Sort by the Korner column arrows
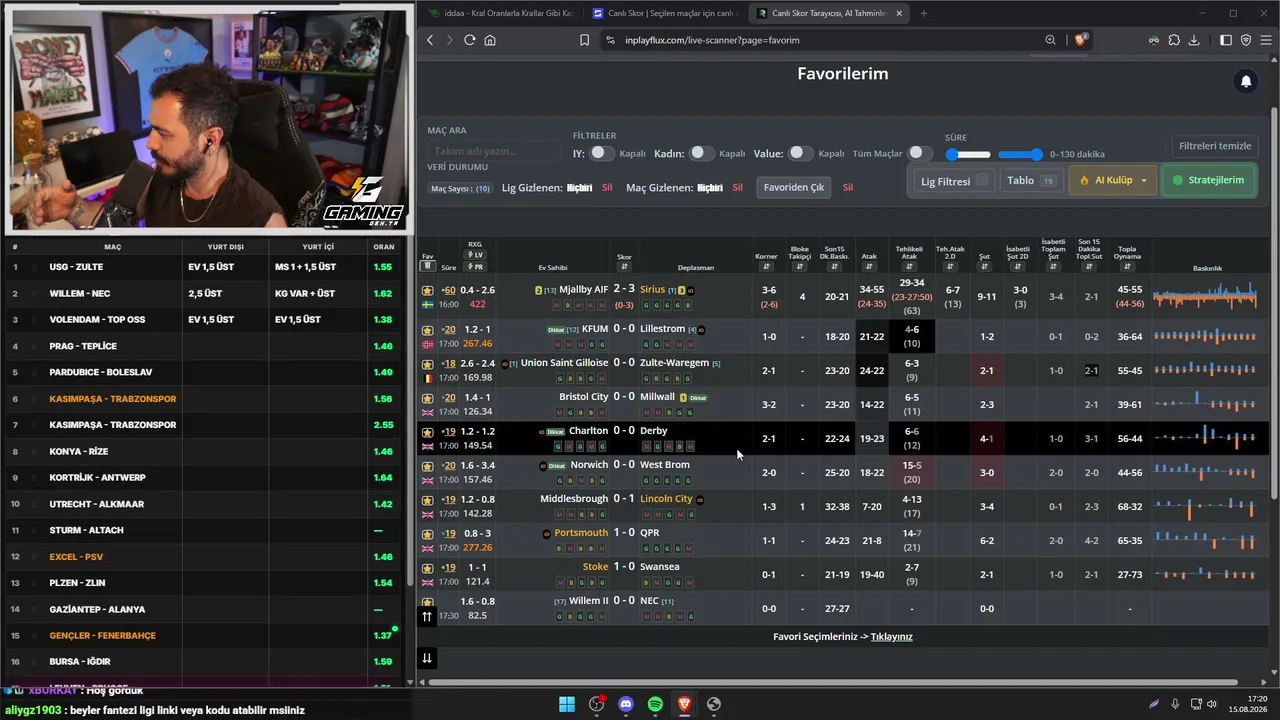 766,267
